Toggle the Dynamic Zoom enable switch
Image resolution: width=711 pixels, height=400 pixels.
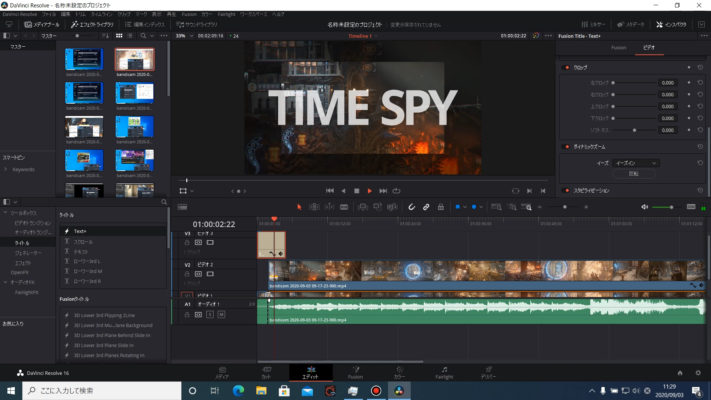[567, 147]
